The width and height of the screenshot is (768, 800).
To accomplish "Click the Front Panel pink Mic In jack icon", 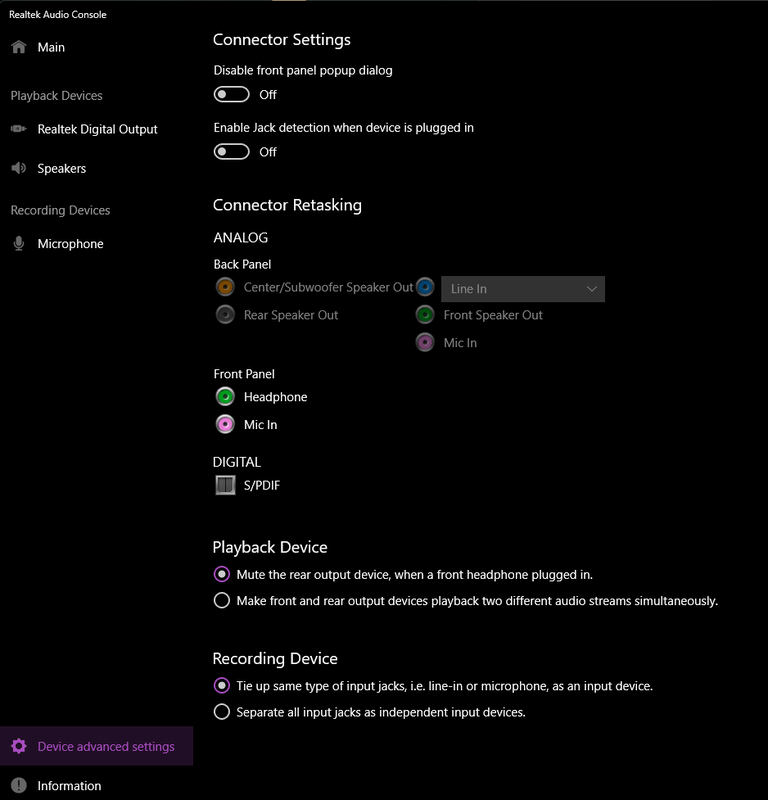I will pyautogui.click(x=225, y=425).
